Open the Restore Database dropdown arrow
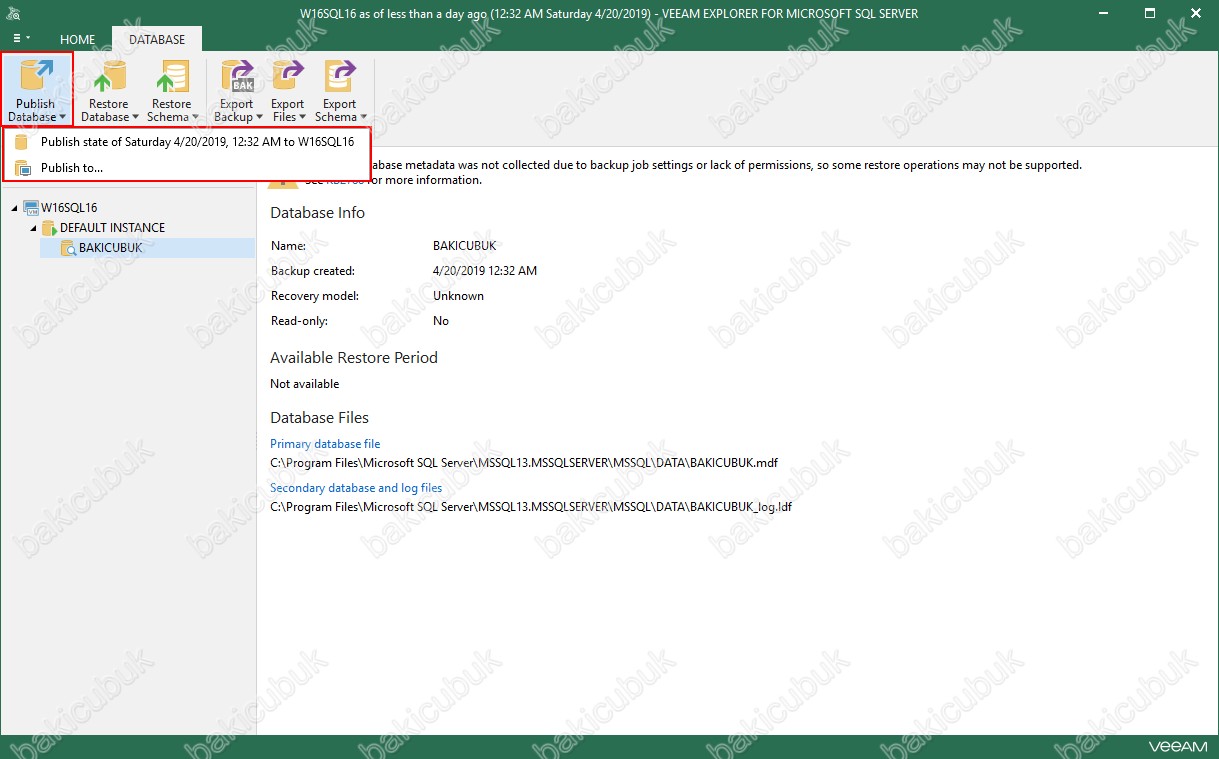The height and width of the screenshot is (759, 1219). point(134,118)
